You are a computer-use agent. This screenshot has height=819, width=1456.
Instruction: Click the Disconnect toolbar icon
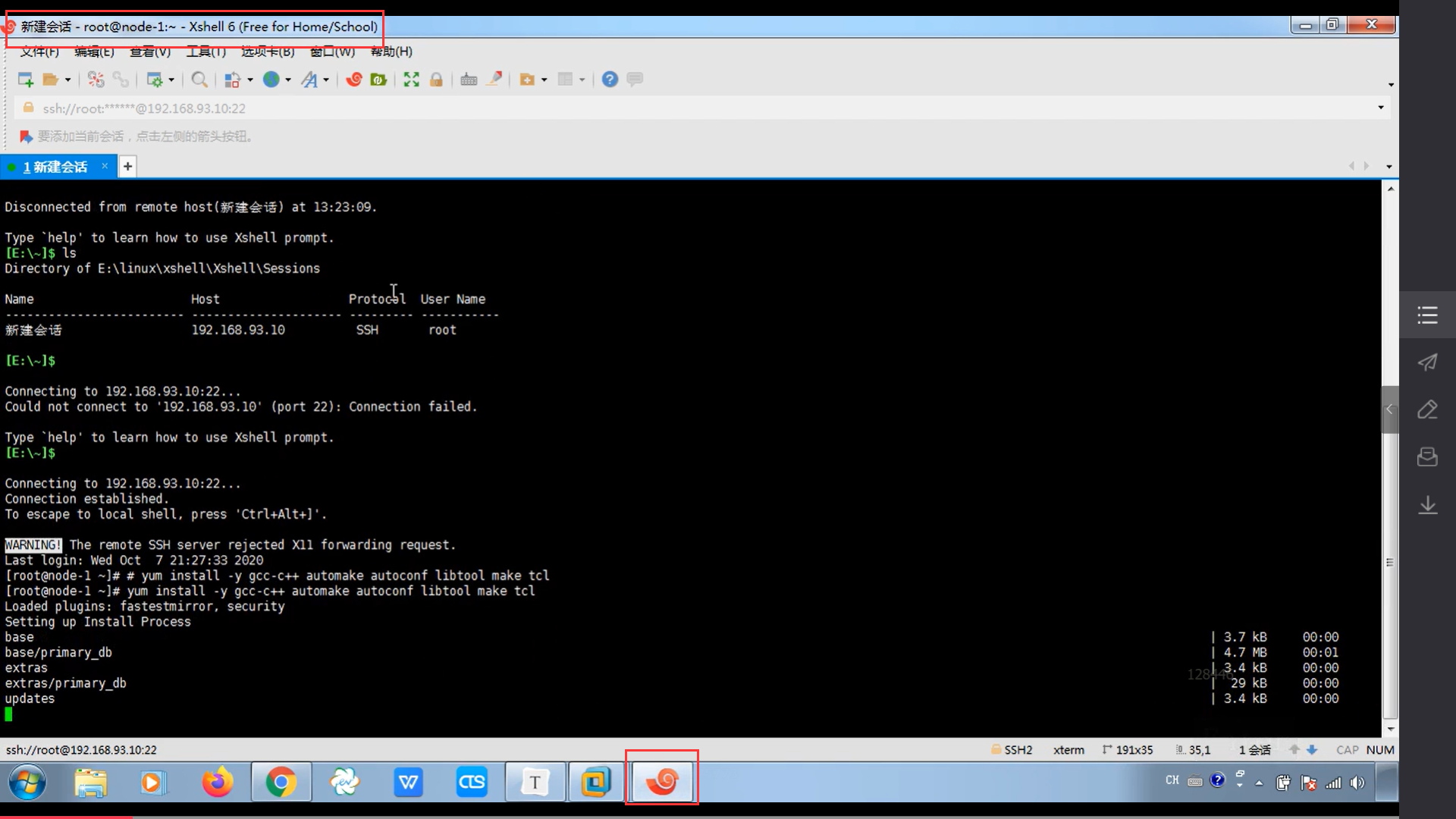coord(96,80)
